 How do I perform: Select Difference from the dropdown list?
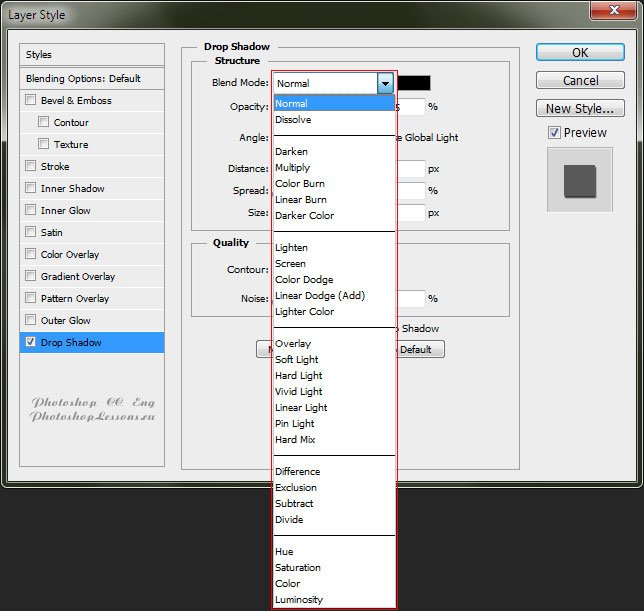click(298, 472)
